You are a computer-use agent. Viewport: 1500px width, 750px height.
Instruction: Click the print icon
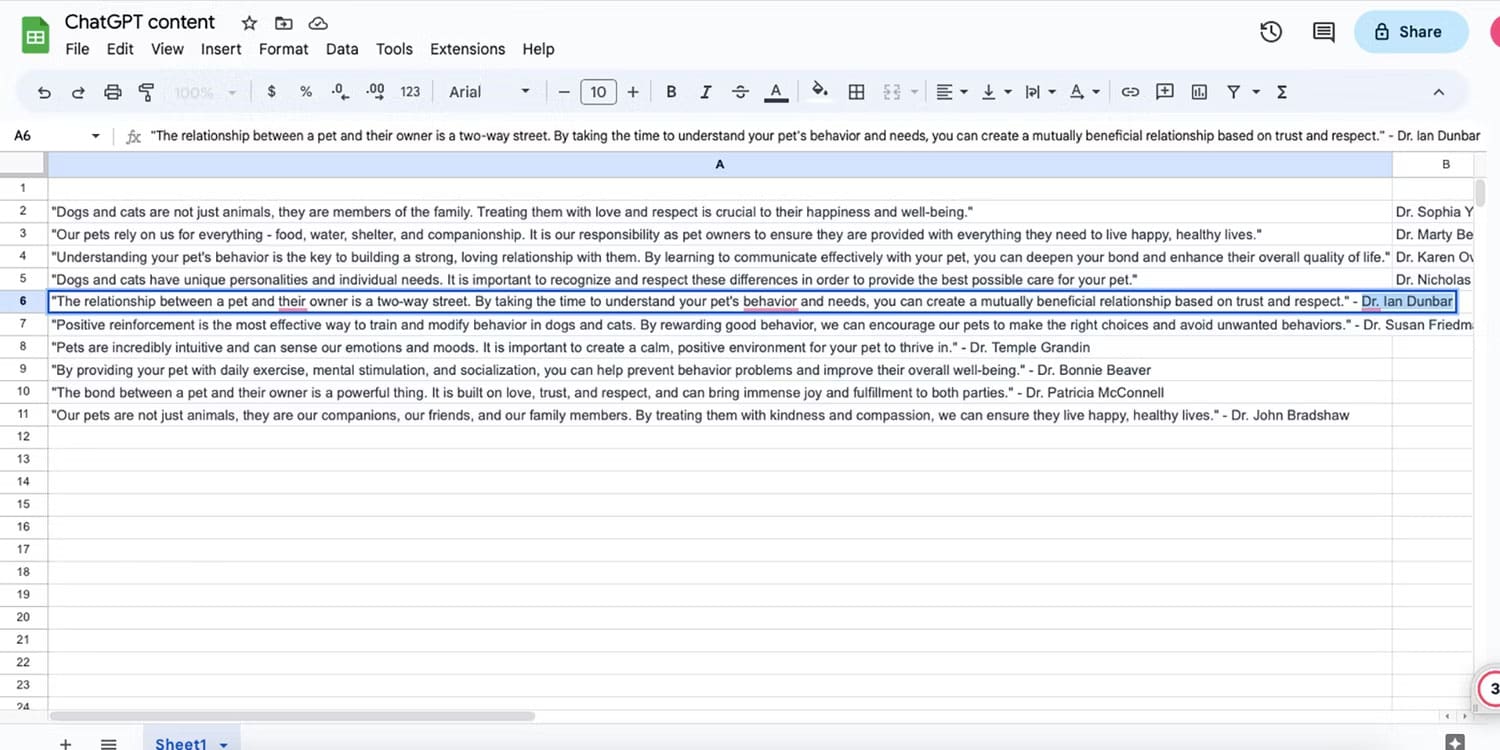click(112, 91)
